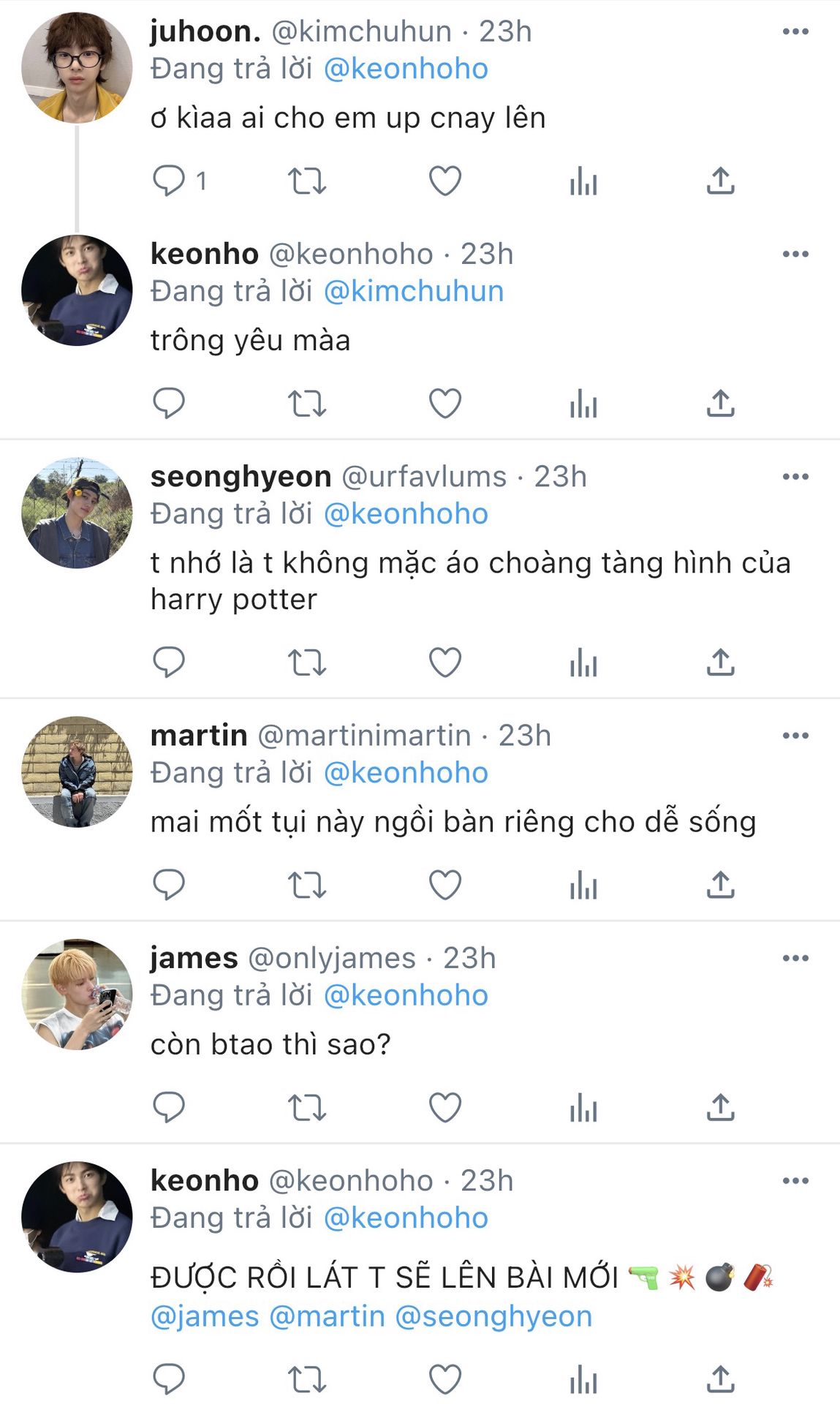Like keonho's 'trông yêu màa' tweet
This screenshot has height=1404, width=840.
(x=444, y=403)
